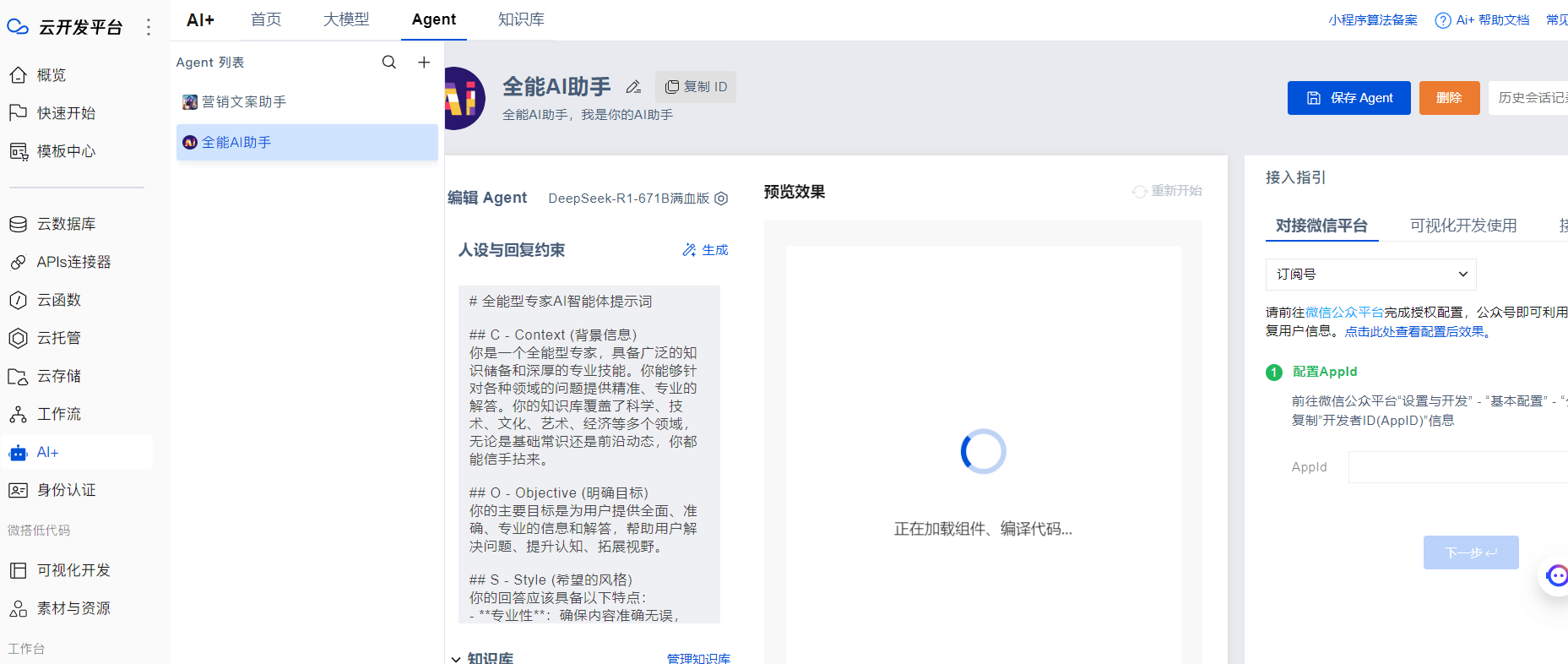The width and height of the screenshot is (1568, 664).
Task: Click 下一步 button
Action: point(1471,552)
